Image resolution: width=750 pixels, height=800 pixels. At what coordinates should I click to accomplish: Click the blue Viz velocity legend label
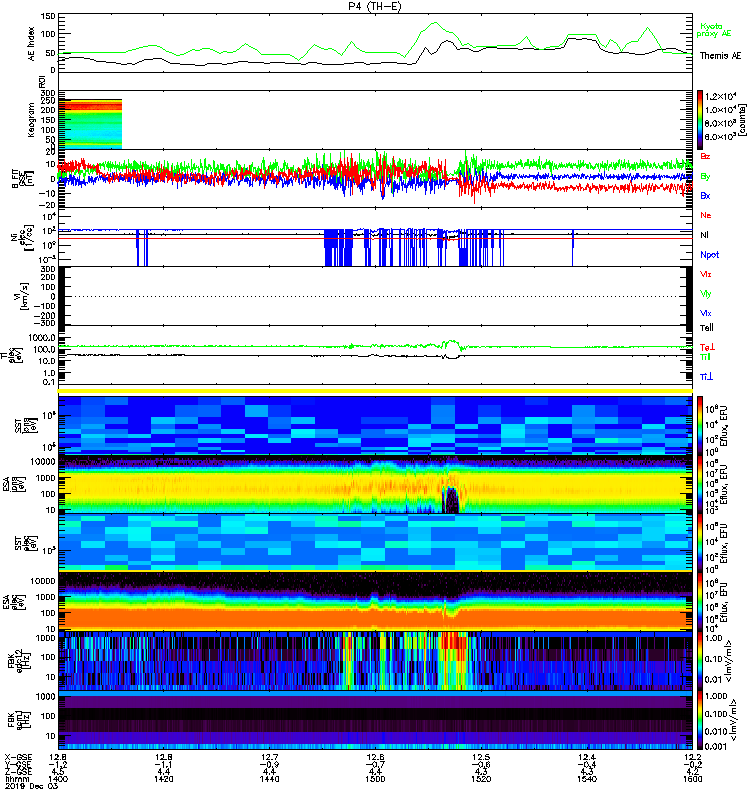(x=706, y=313)
